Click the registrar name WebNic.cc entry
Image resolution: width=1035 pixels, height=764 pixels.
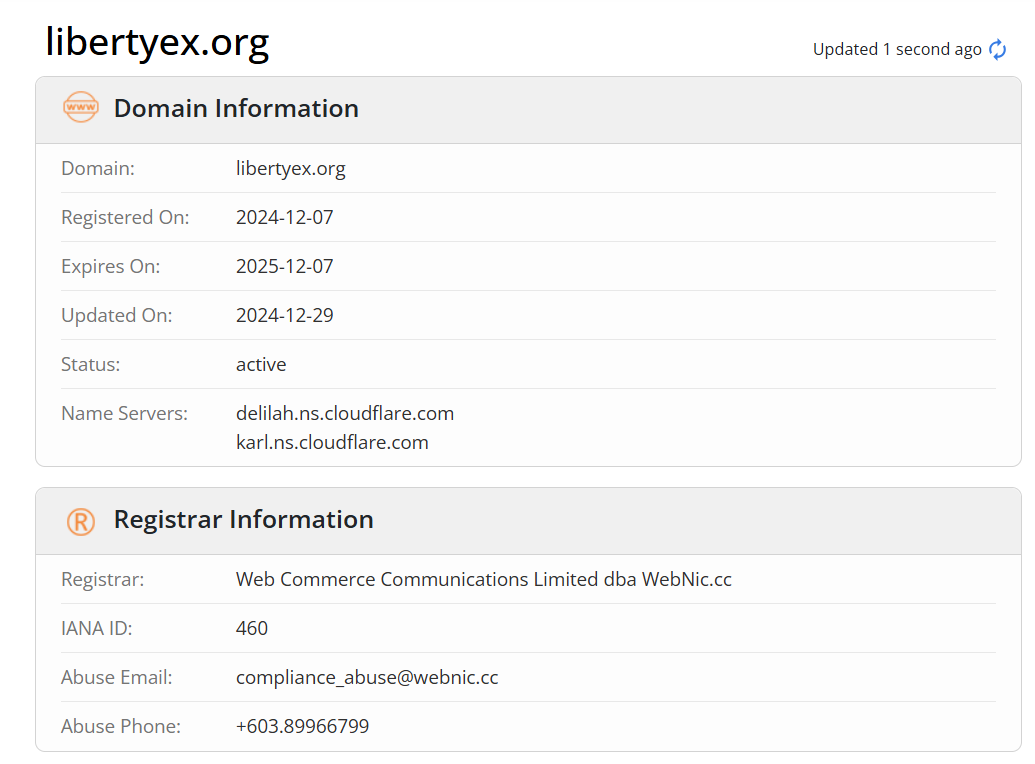tap(483, 579)
